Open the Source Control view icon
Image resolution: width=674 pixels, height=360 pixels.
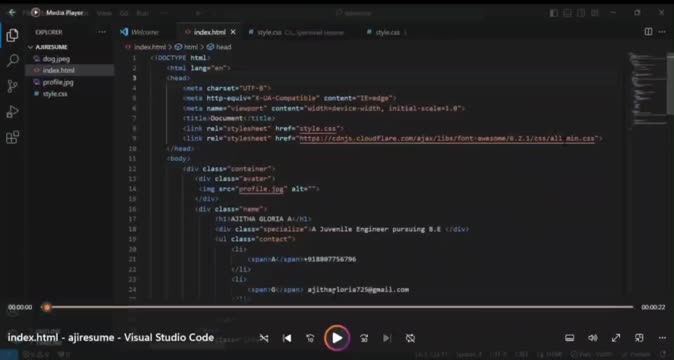pos(12,86)
